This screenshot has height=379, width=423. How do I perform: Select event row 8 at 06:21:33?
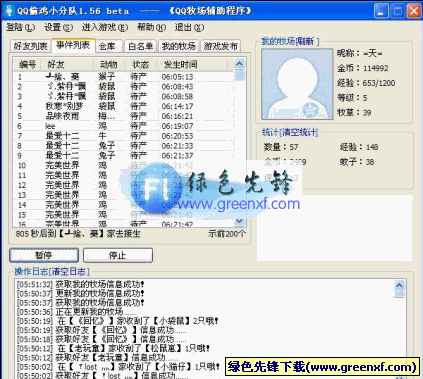123,146
